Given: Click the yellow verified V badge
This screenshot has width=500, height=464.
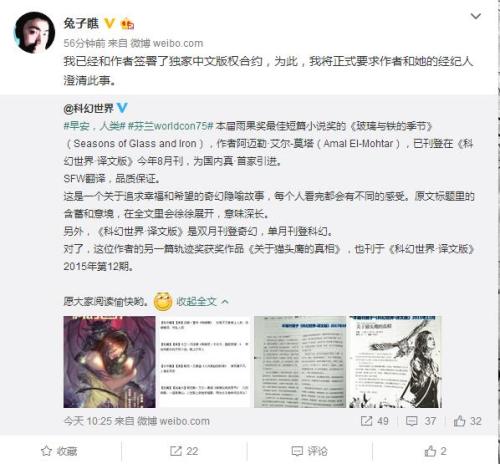Looking at the screenshot, I should [x=109, y=23].
